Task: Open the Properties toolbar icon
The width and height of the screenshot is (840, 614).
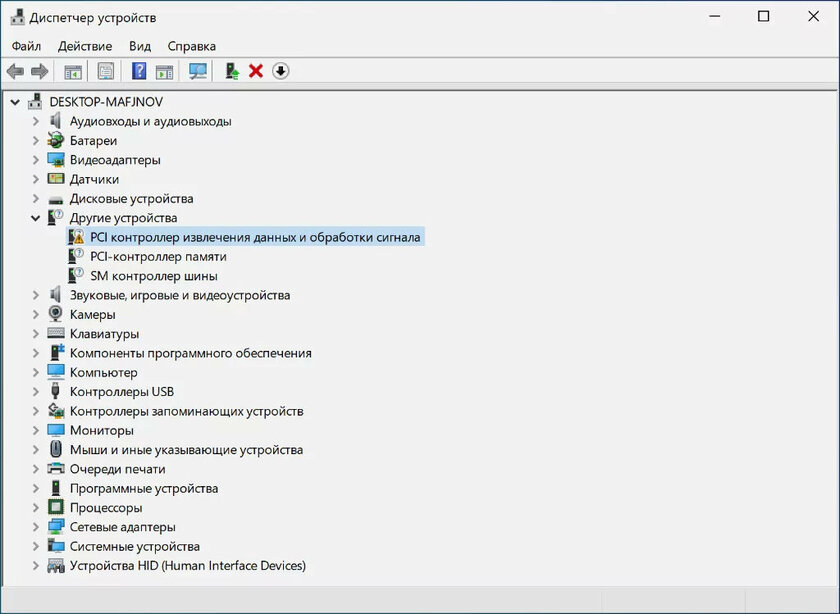Action: 106,71
